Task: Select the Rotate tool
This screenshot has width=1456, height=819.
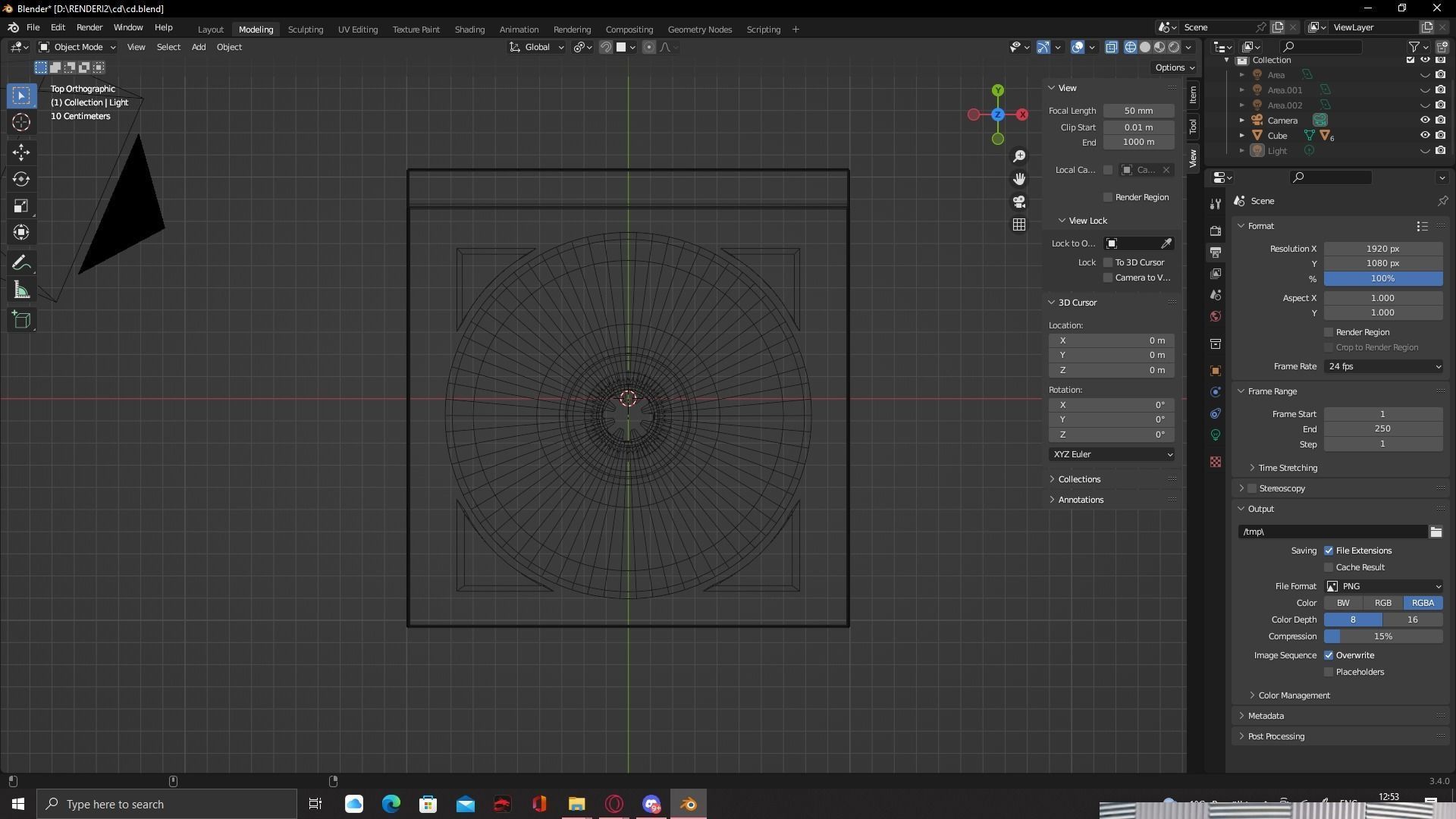Action: tap(21, 179)
